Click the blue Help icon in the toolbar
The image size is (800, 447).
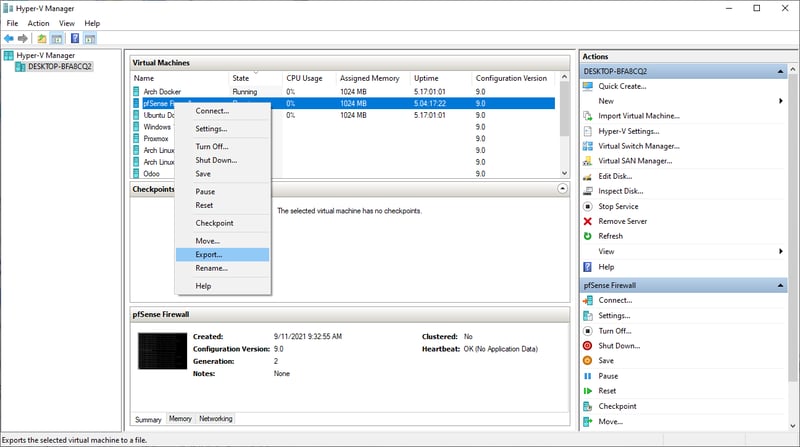(75, 38)
